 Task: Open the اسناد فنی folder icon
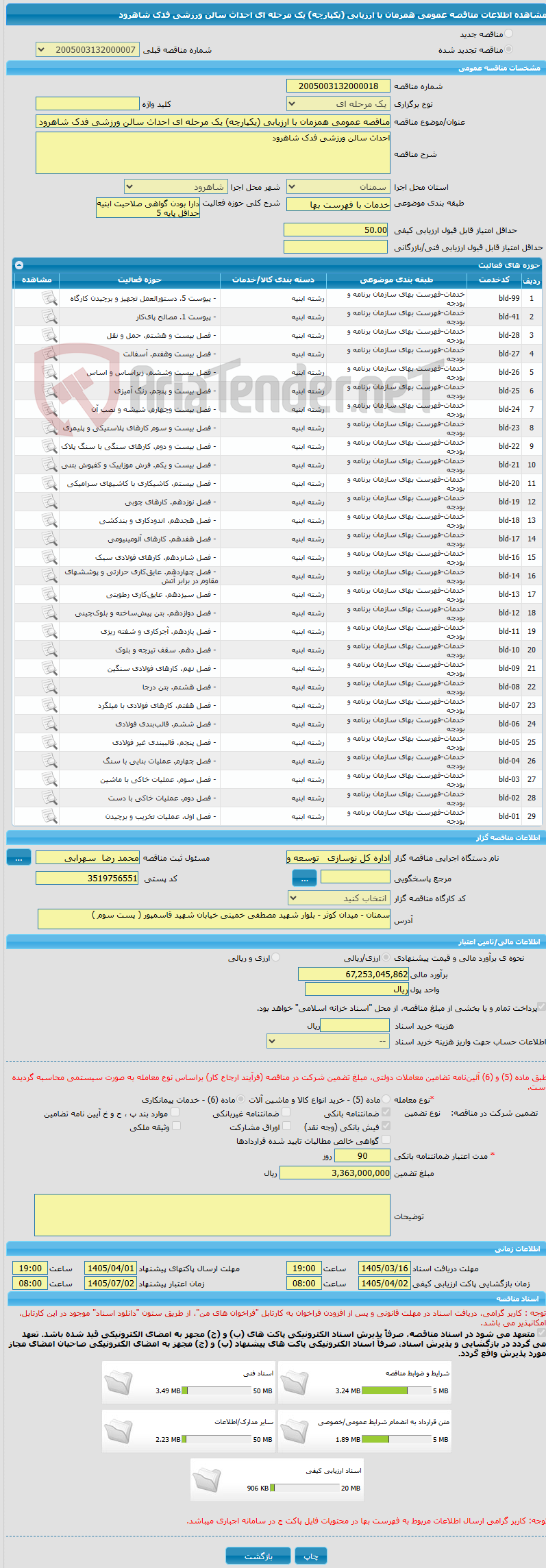click(118, 1382)
